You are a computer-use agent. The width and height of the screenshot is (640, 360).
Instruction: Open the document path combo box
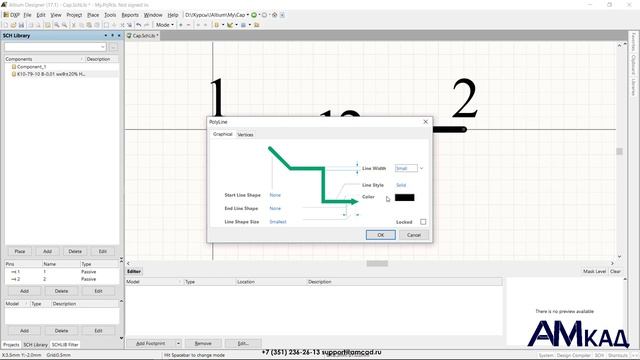247,15
